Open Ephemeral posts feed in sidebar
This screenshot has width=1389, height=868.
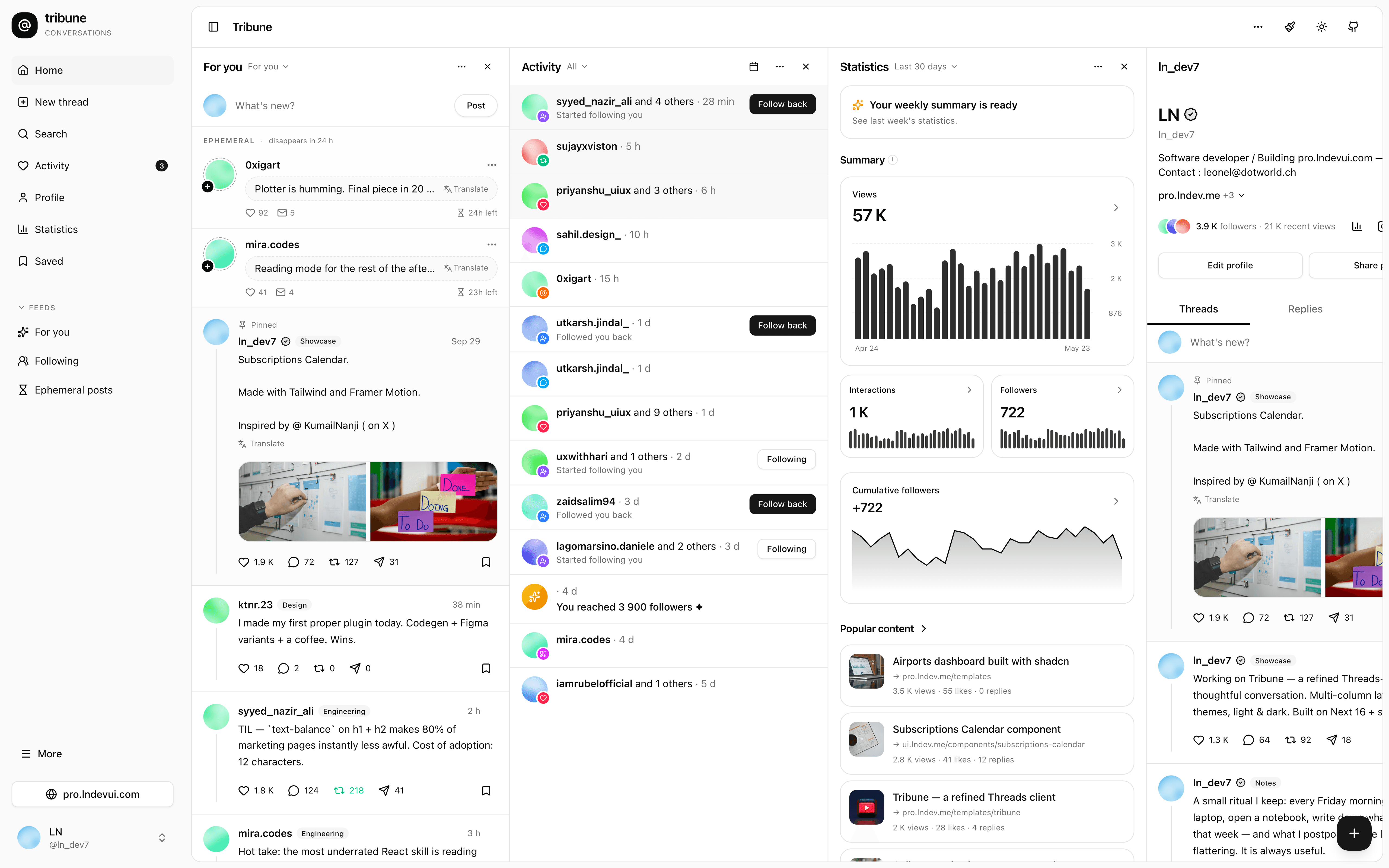pyautogui.click(x=93, y=390)
